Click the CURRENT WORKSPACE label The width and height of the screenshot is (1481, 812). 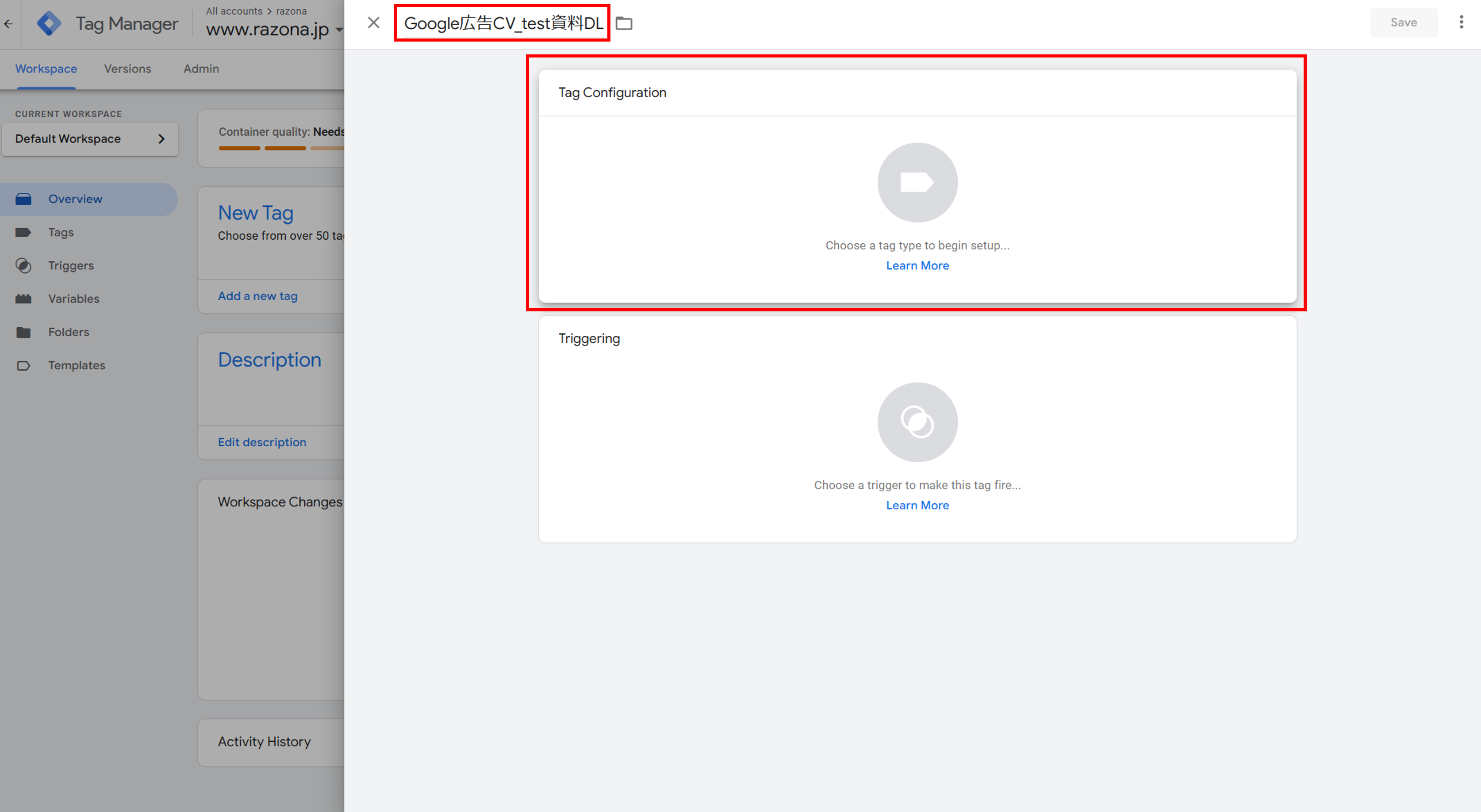point(69,114)
